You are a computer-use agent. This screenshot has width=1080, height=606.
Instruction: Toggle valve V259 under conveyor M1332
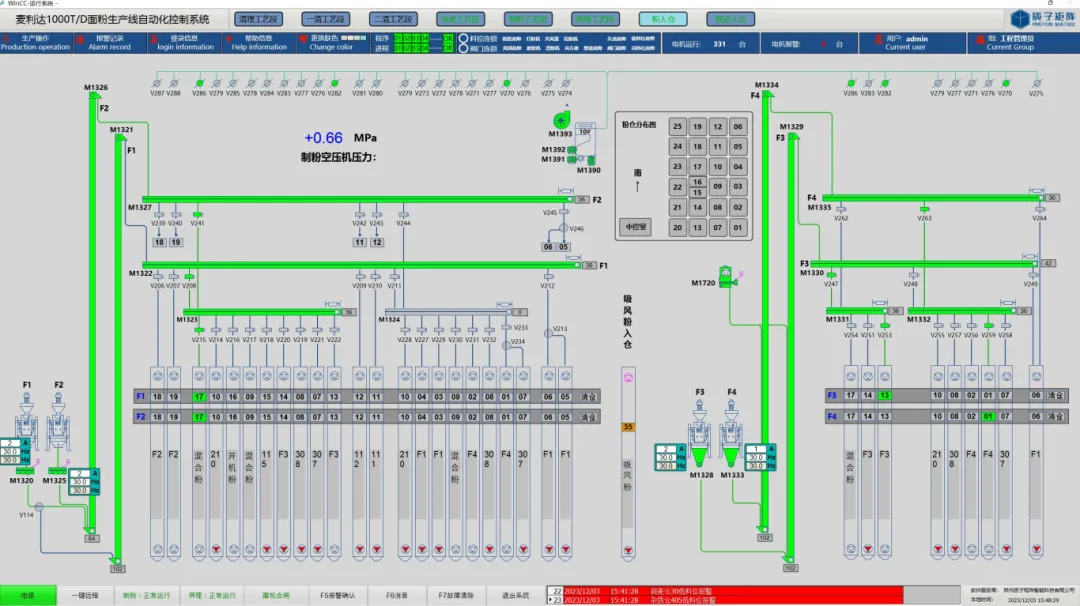pos(988,326)
